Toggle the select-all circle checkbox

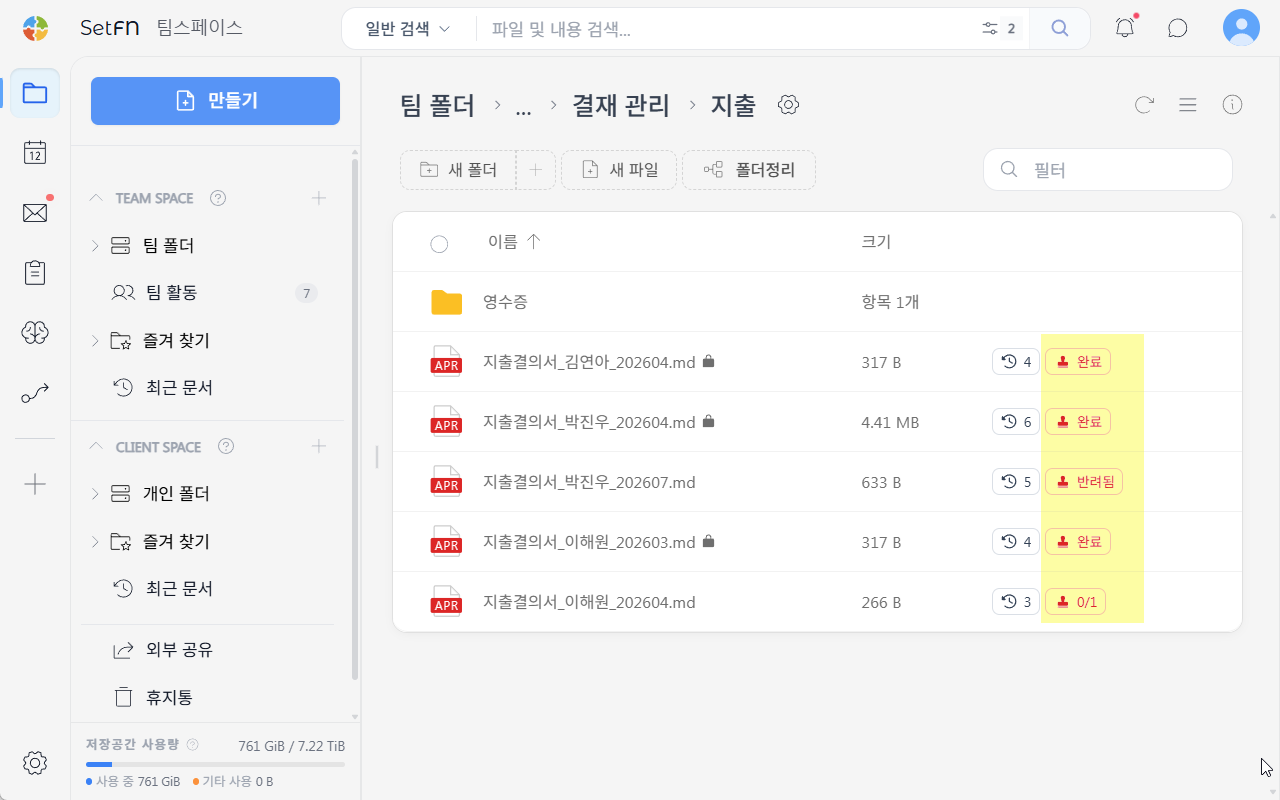[x=439, y=244]
